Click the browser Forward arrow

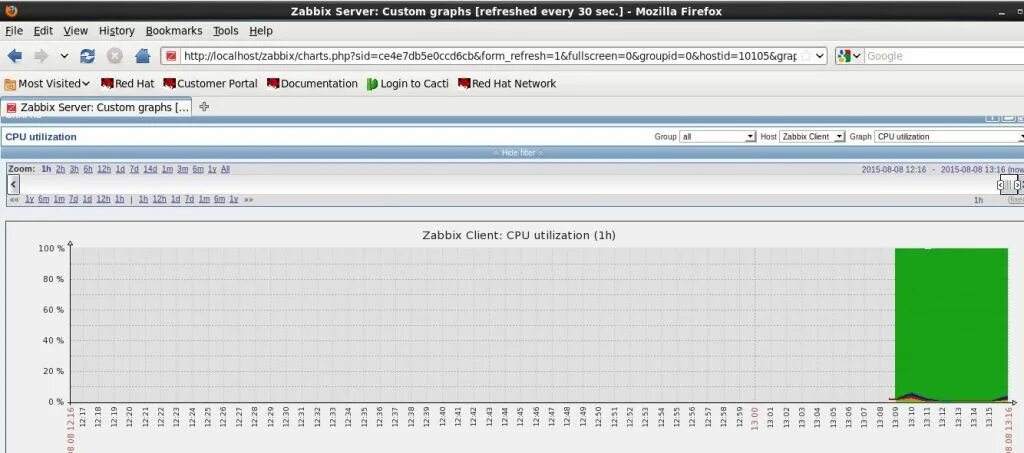tap(41, 56)
